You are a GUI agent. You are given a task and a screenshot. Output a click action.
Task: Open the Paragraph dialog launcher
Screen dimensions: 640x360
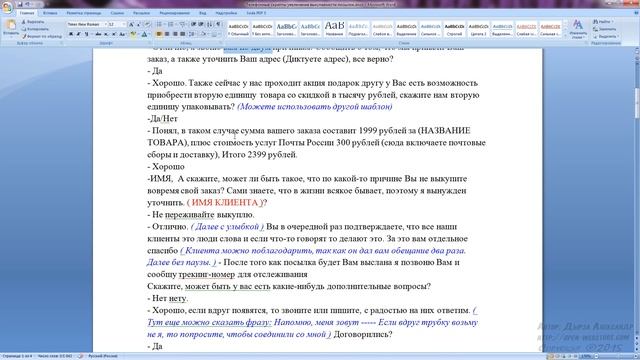click(222, 43)
